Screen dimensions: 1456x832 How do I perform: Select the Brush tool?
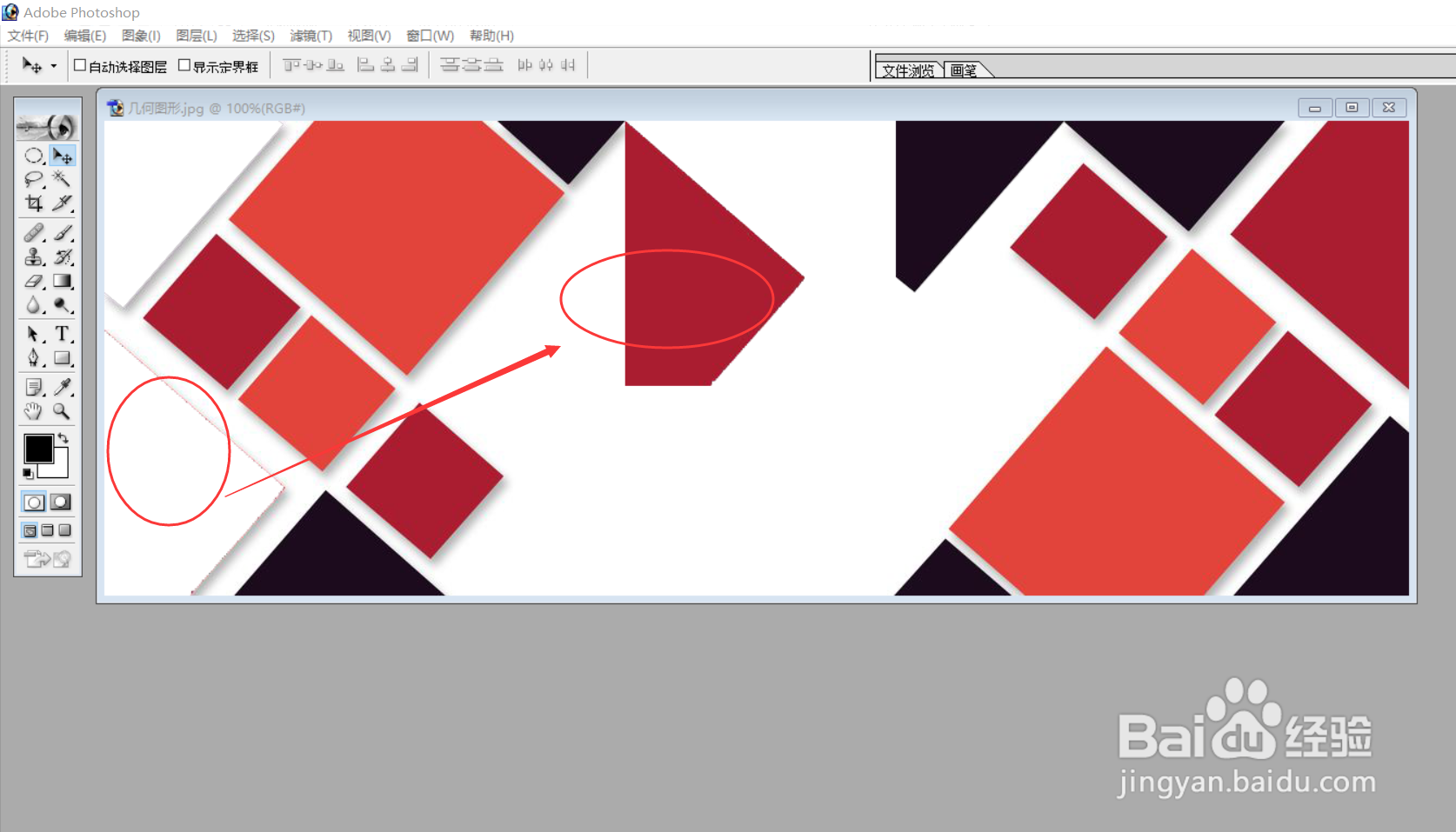click(x=62, y=233)
